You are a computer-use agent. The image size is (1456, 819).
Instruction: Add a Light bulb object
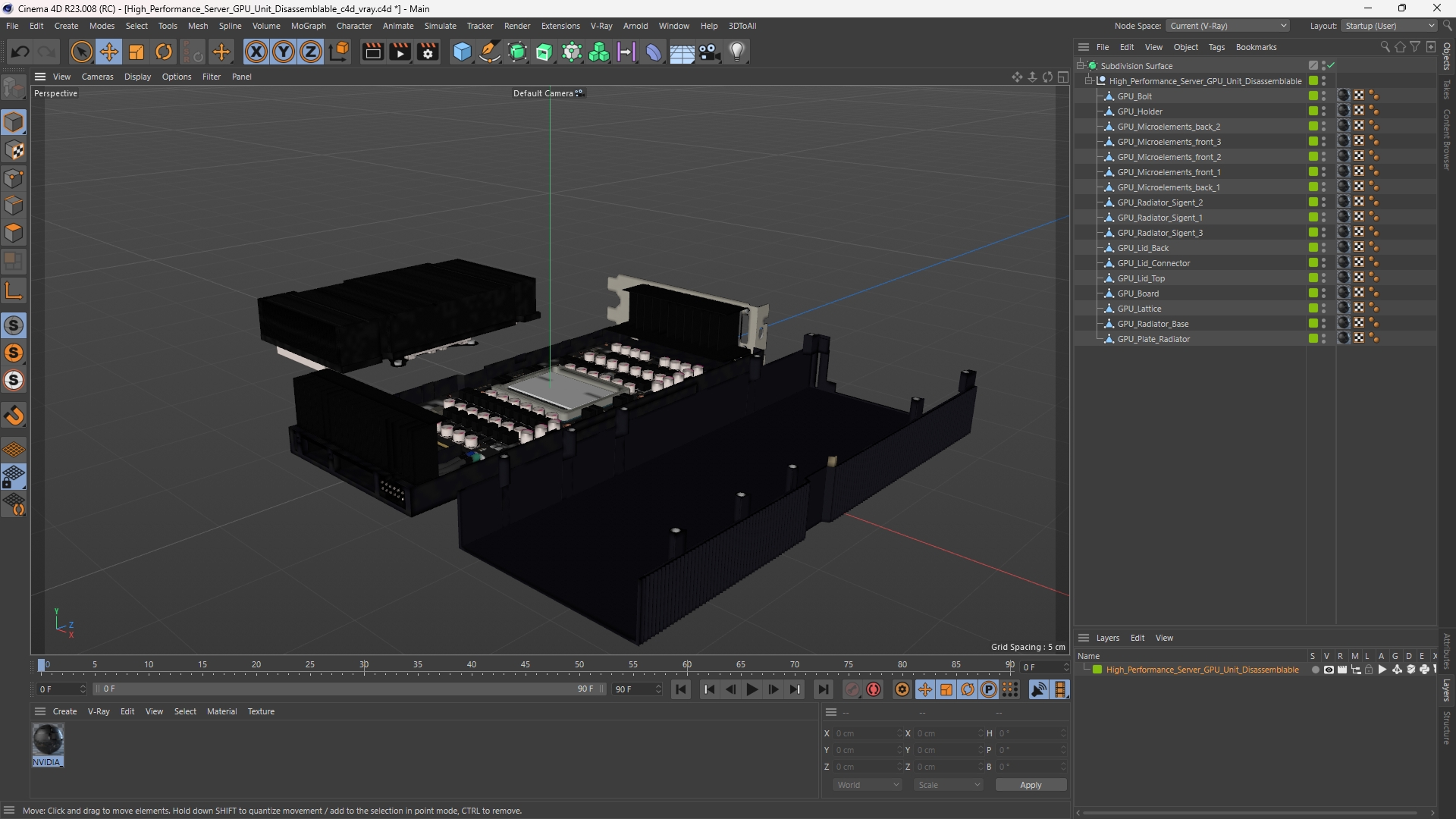(x=737, y=52)
